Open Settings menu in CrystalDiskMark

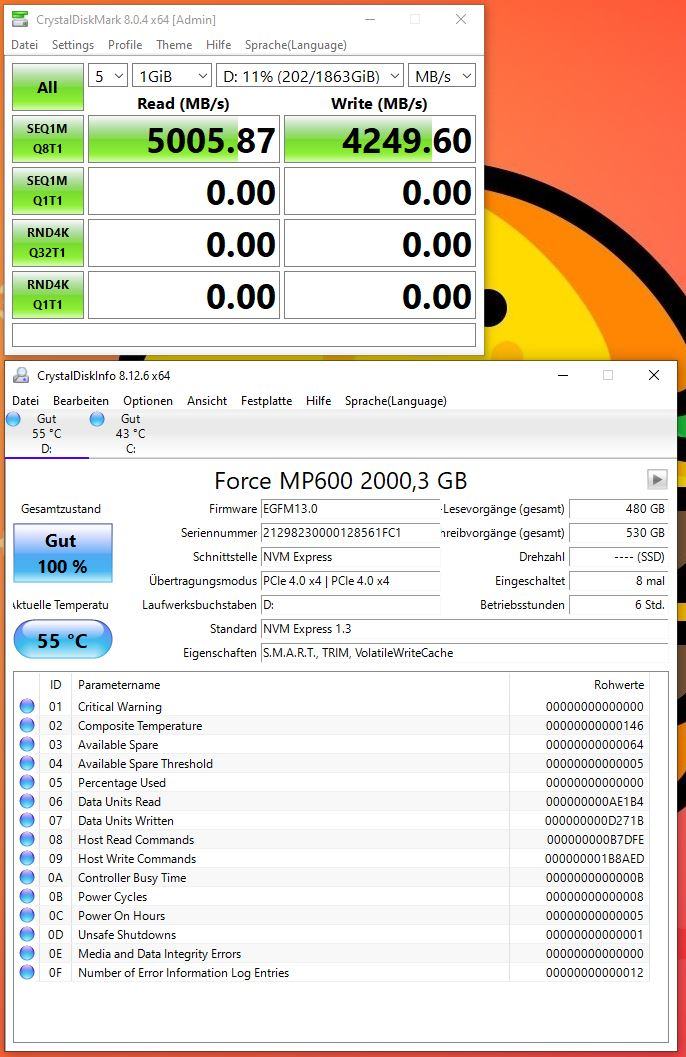[73, 44]
